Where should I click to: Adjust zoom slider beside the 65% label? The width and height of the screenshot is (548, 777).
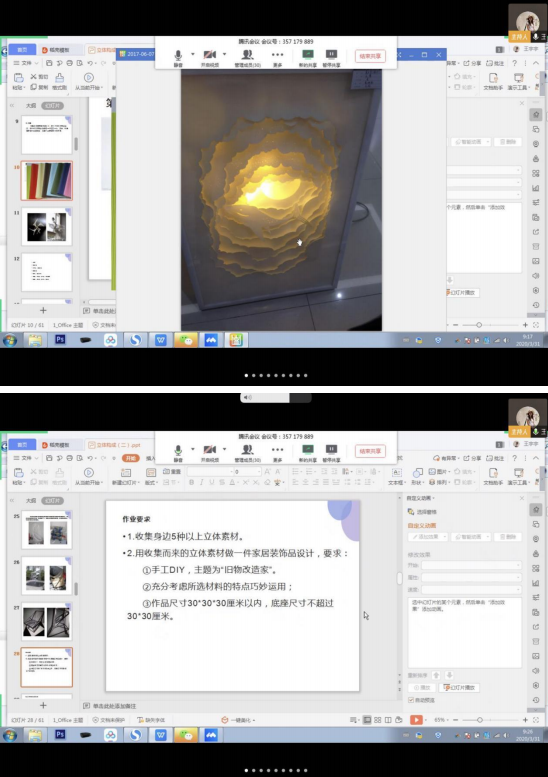[x=479, y=720]
